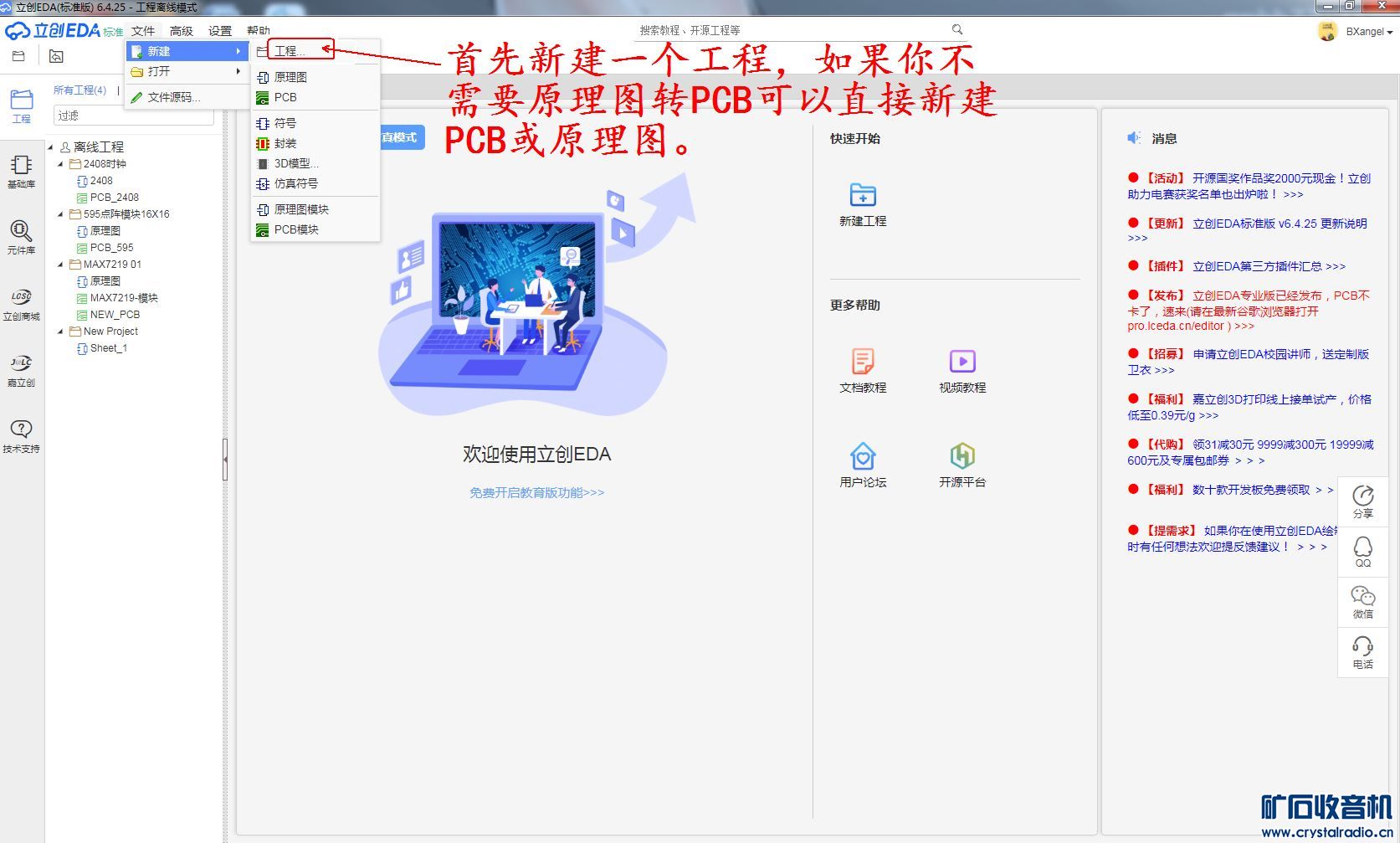Select the PCB_595 file in the tree

pos(105,248)
